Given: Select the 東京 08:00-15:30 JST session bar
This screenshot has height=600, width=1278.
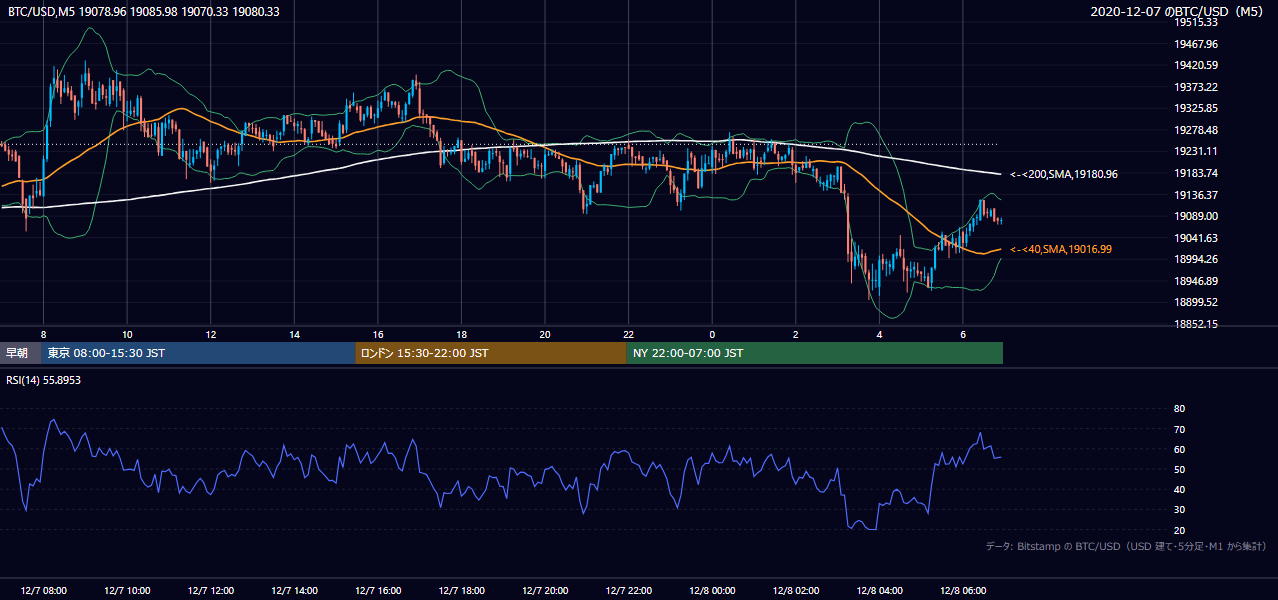Looking at the screenshot, I should click(199, 353).
